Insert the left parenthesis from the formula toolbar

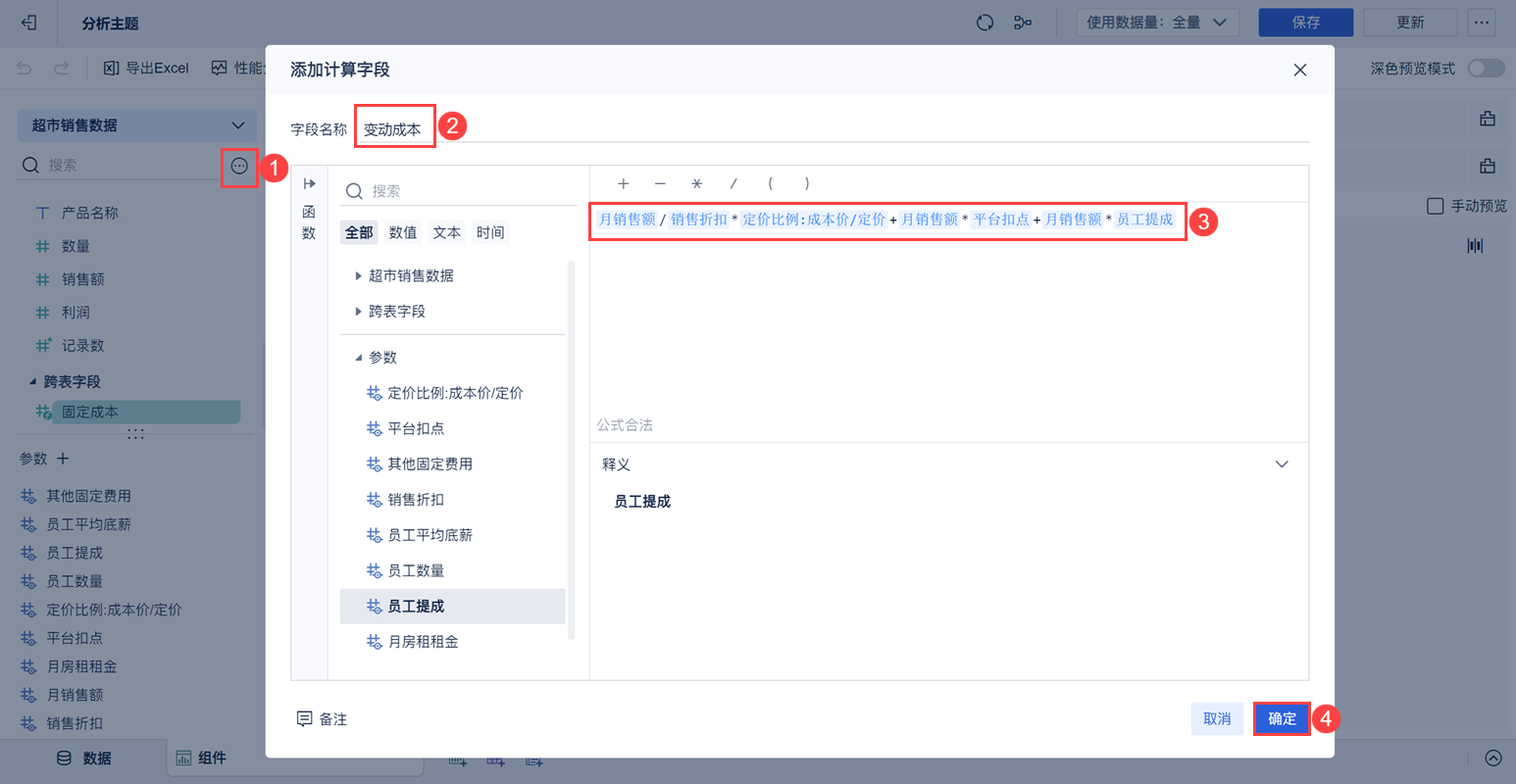click(x=771, y=183)
